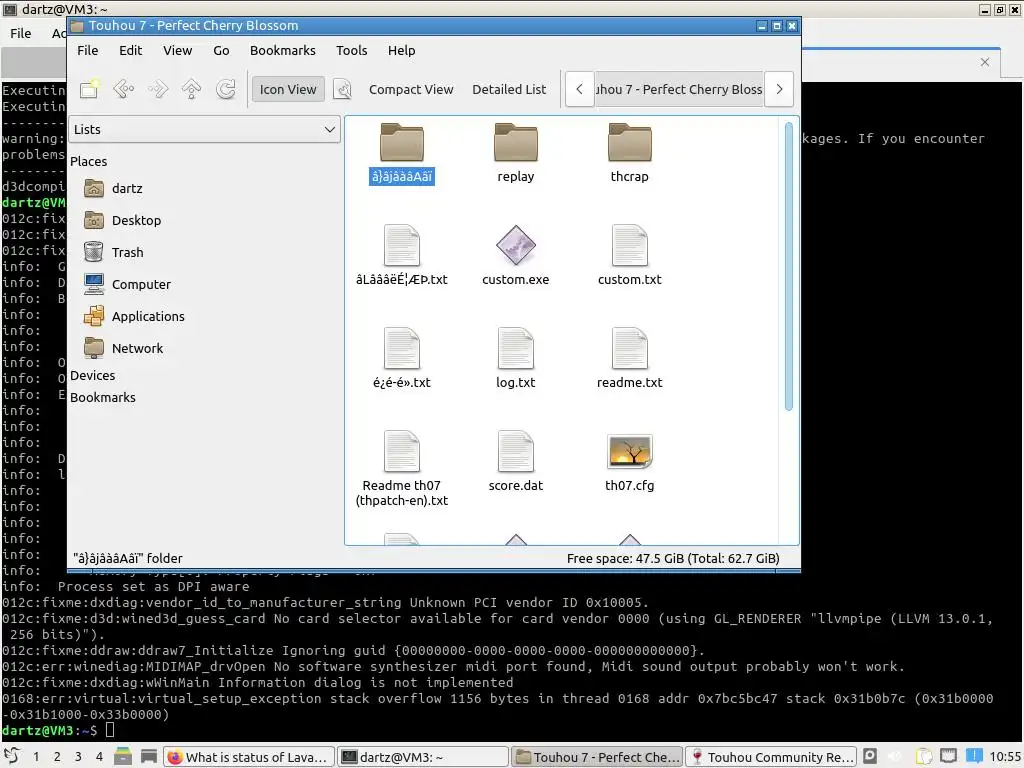
Task: Click the volume icon in system tray
Action: pyautogui.click(x=895, y=756)
